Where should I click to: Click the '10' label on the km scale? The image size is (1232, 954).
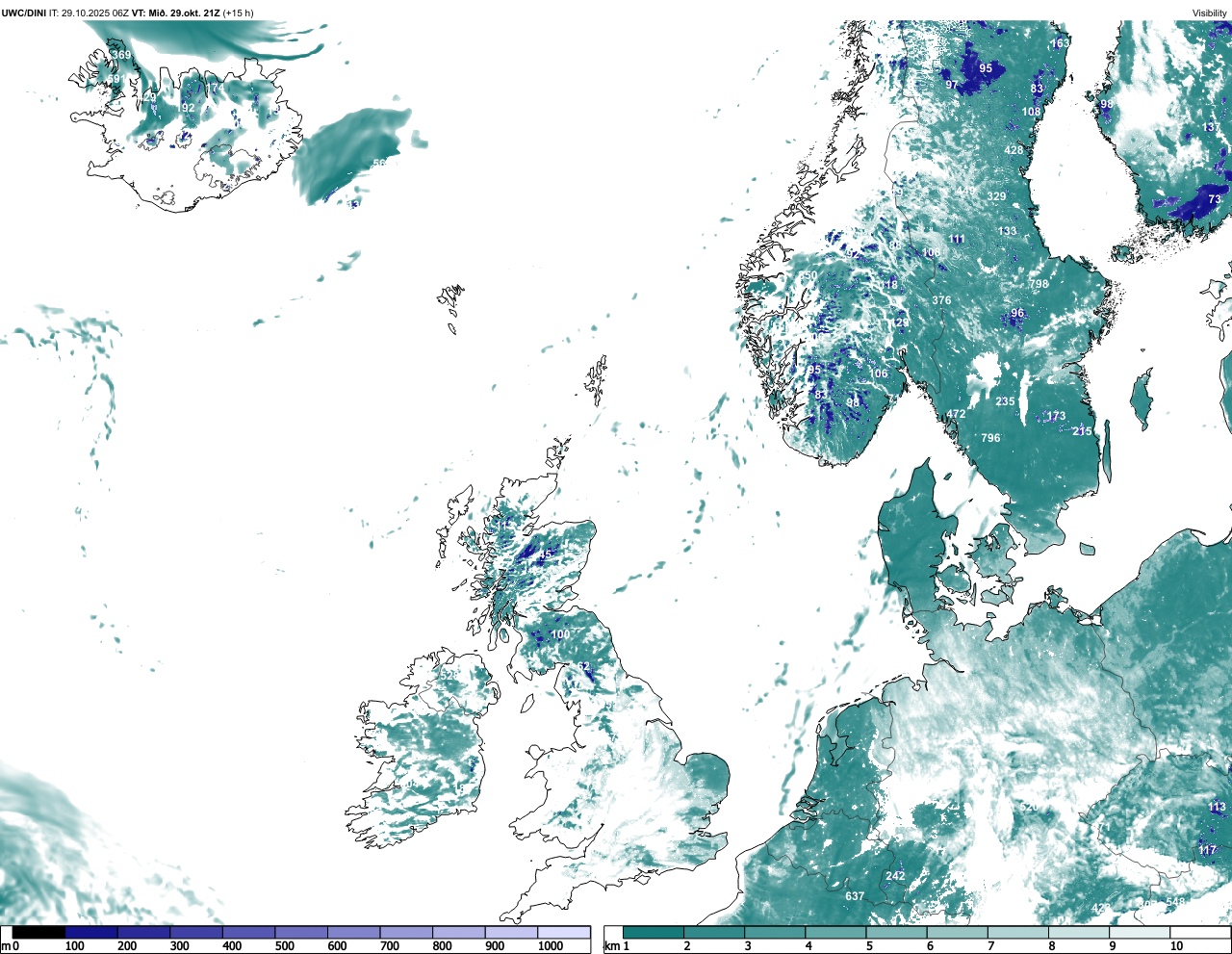[1176, 946]
